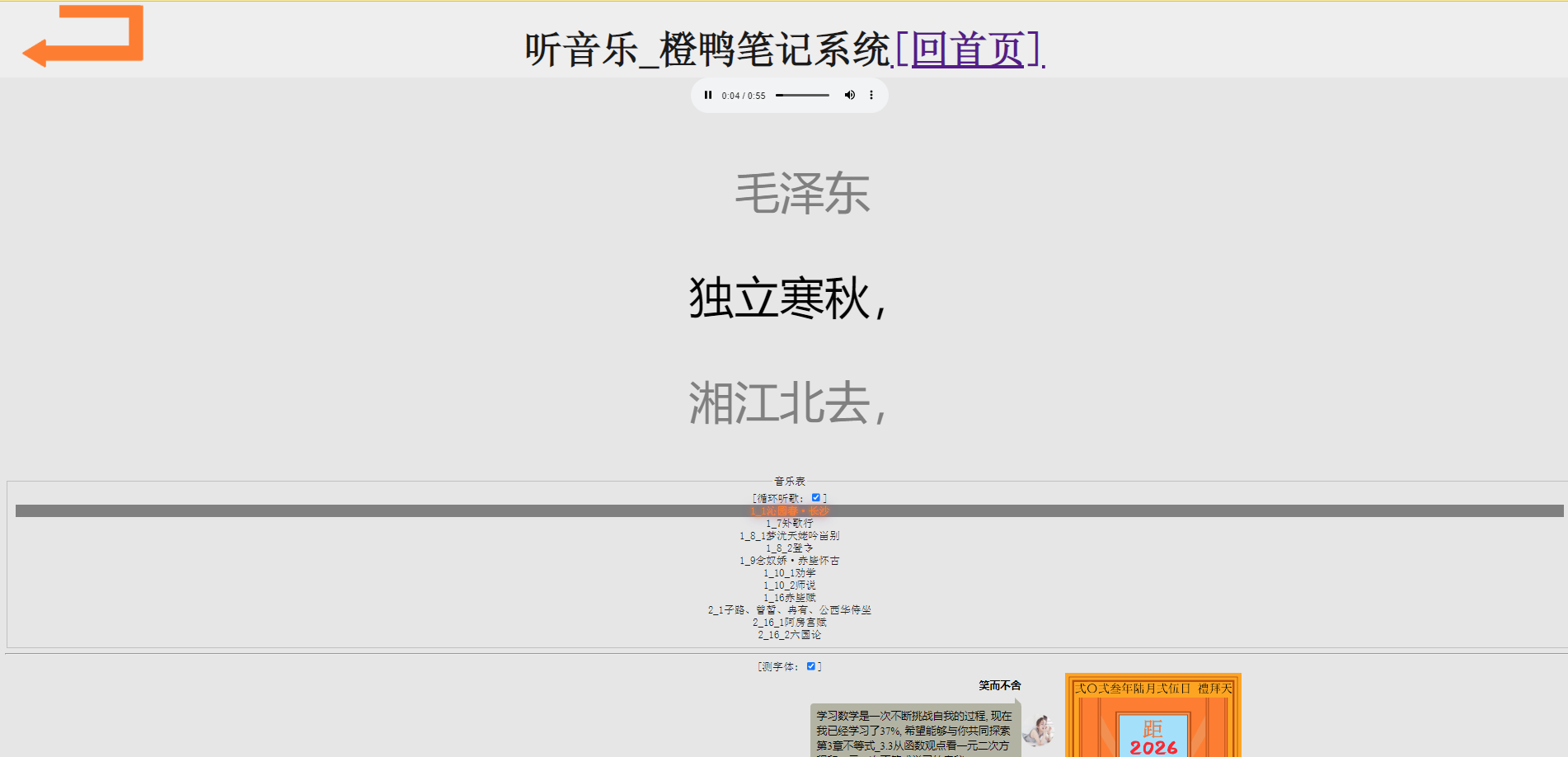
Task: Select 2_1子路、曾皙、冉有、公西华侍坐 song
Action: (x=789, y=609)
